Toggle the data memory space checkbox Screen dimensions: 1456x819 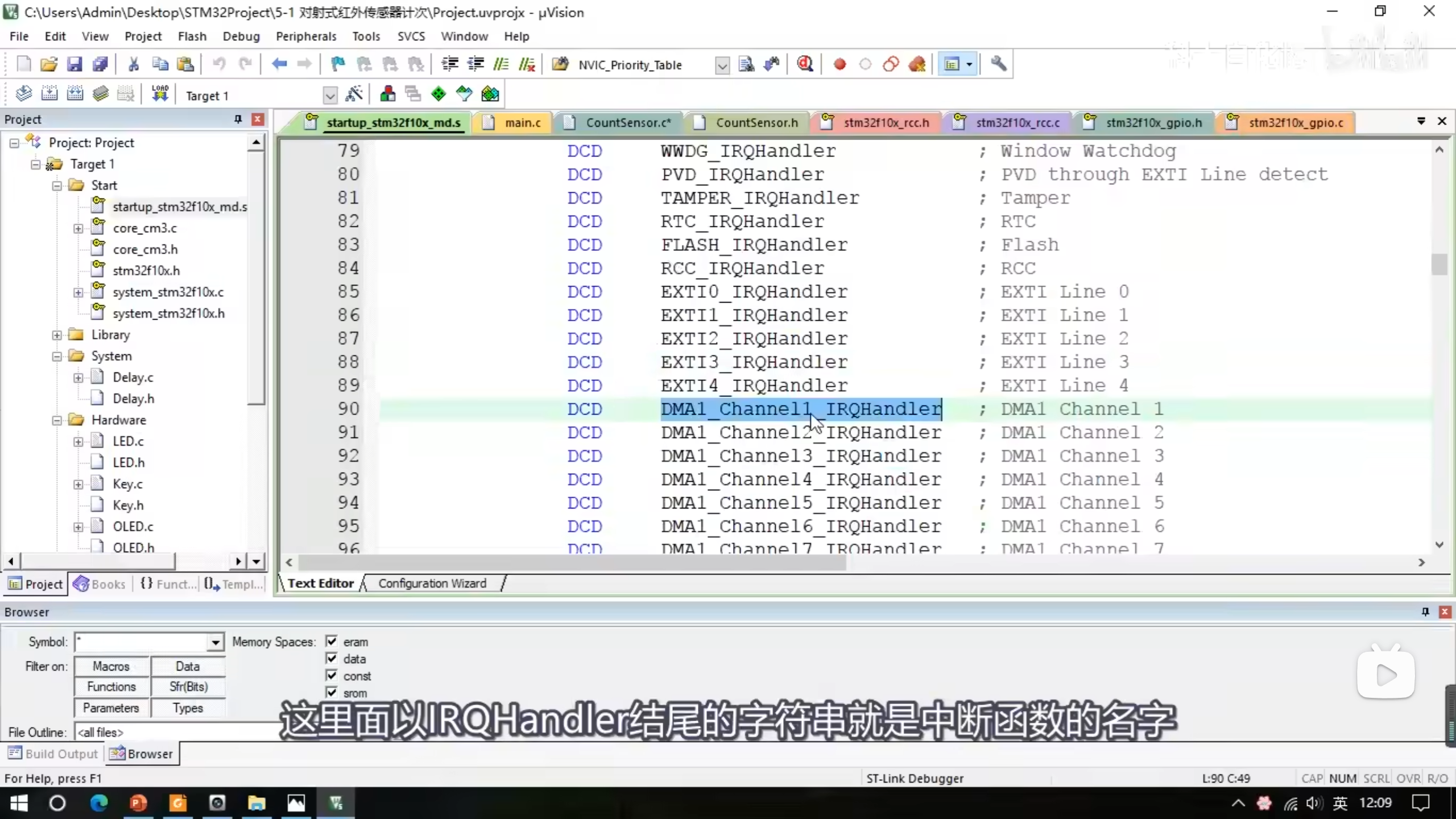[x=332, y=659]
